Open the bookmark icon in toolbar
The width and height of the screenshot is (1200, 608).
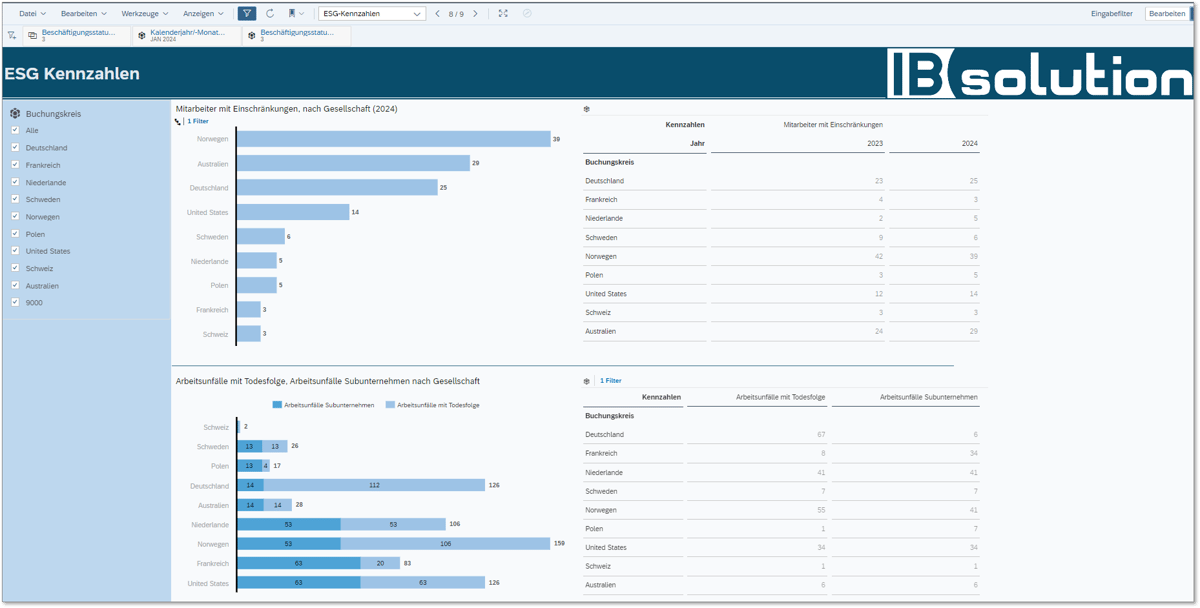coord(293,14)
